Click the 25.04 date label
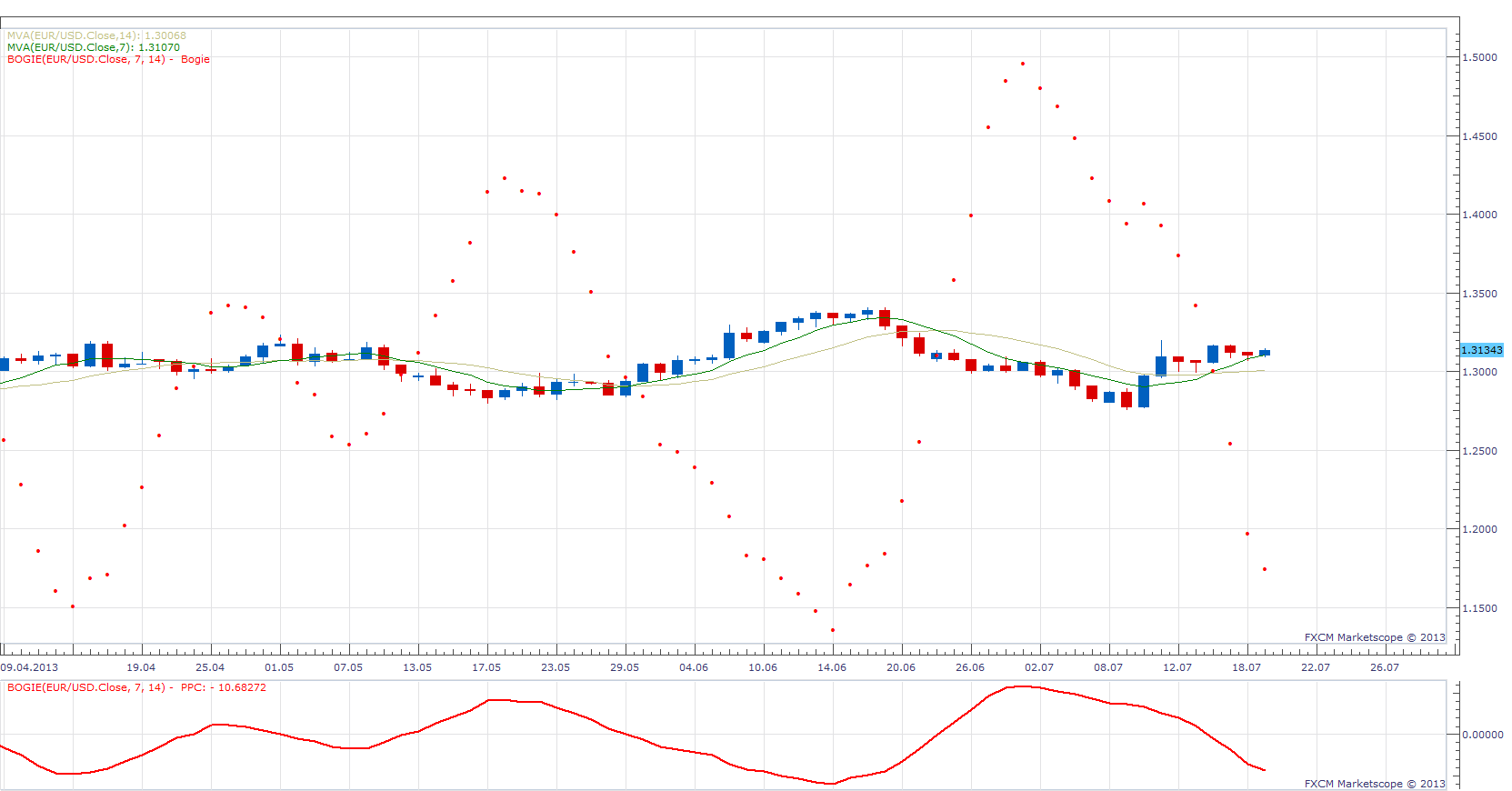 pyautogui.click(x=210, y=667)
